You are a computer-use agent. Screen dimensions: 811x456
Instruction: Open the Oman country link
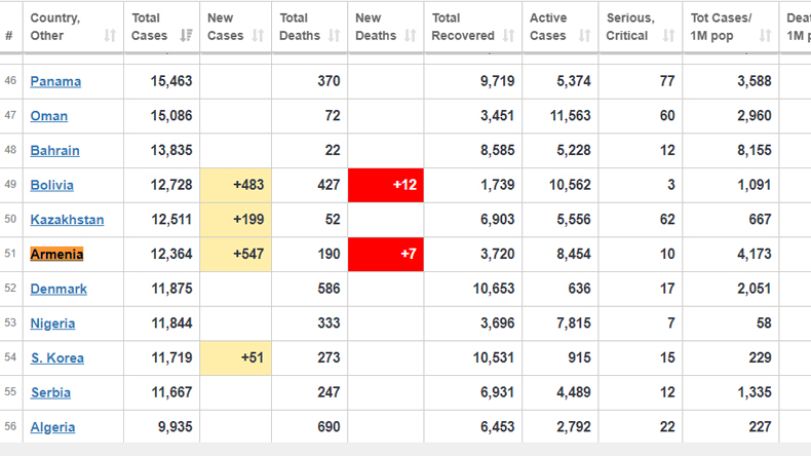49,116
